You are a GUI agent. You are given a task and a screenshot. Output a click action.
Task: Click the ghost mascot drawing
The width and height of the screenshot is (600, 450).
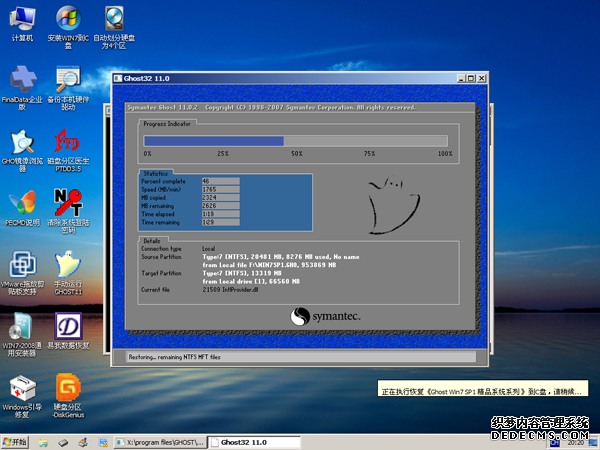coord(393,205)
